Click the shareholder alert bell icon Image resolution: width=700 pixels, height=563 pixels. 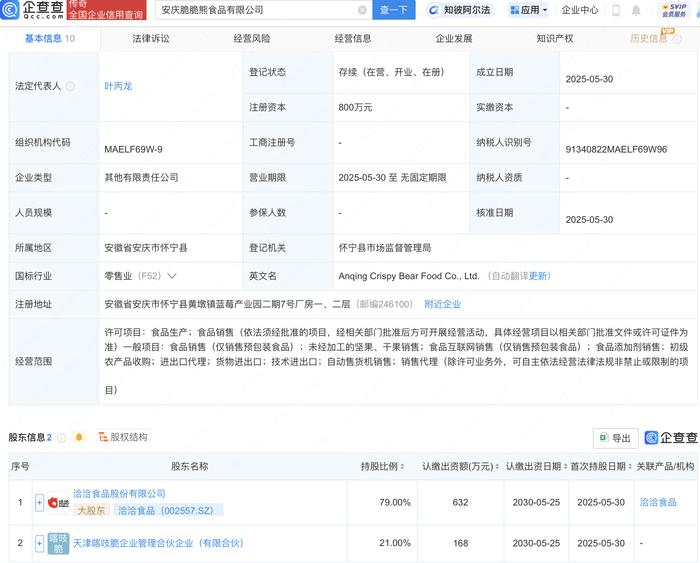pyautogui.click(x=79, y=437)
